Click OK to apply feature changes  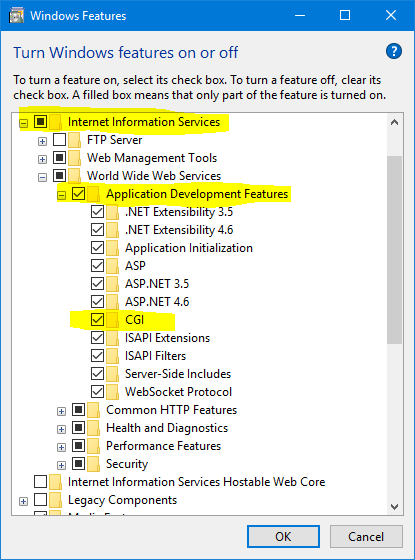(x=283, y=536)
